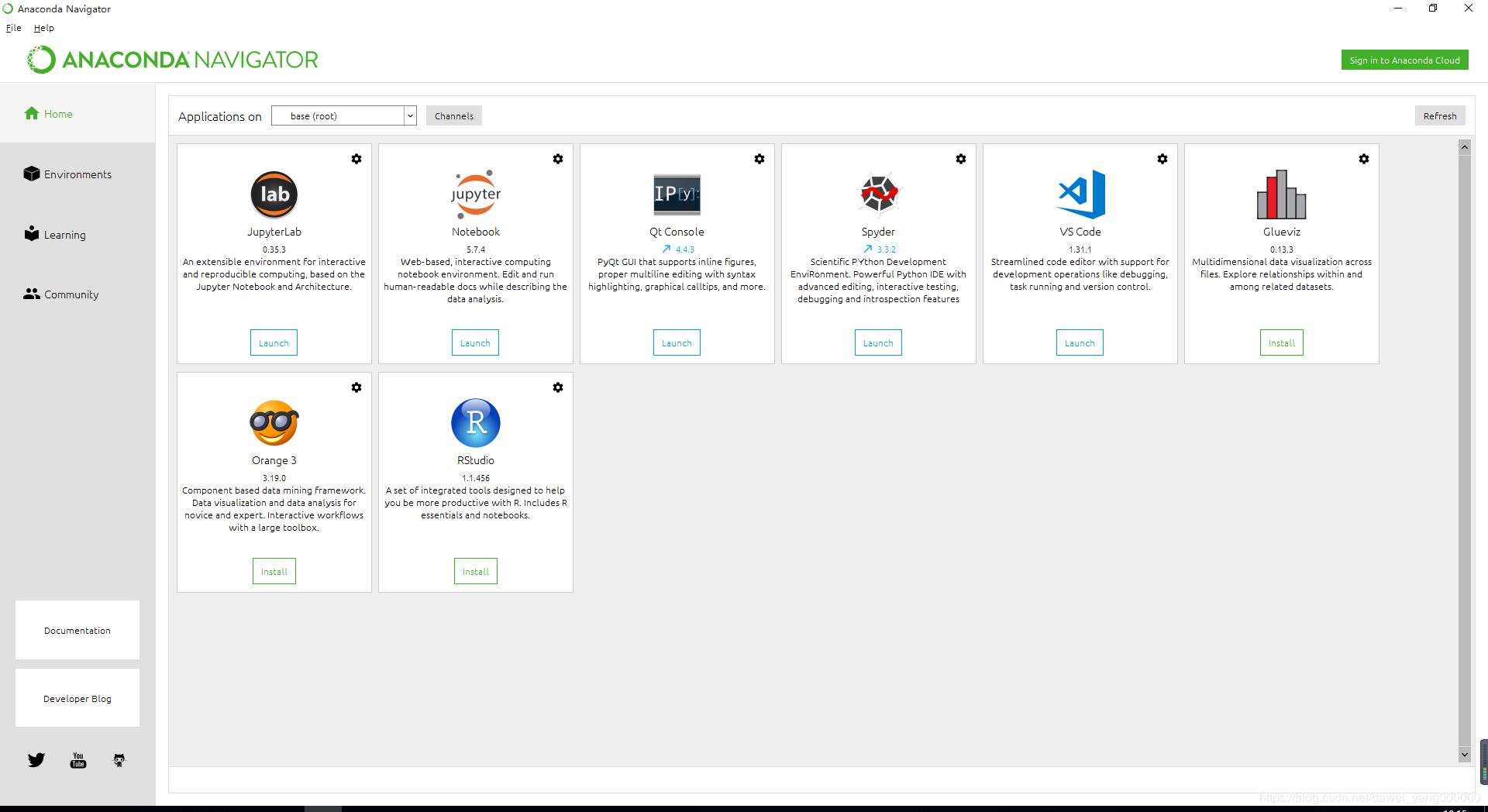Open Spyder card settings gear
This screenshot has width=1488, height=812.
pyautogui.click(x=961, y=159)
